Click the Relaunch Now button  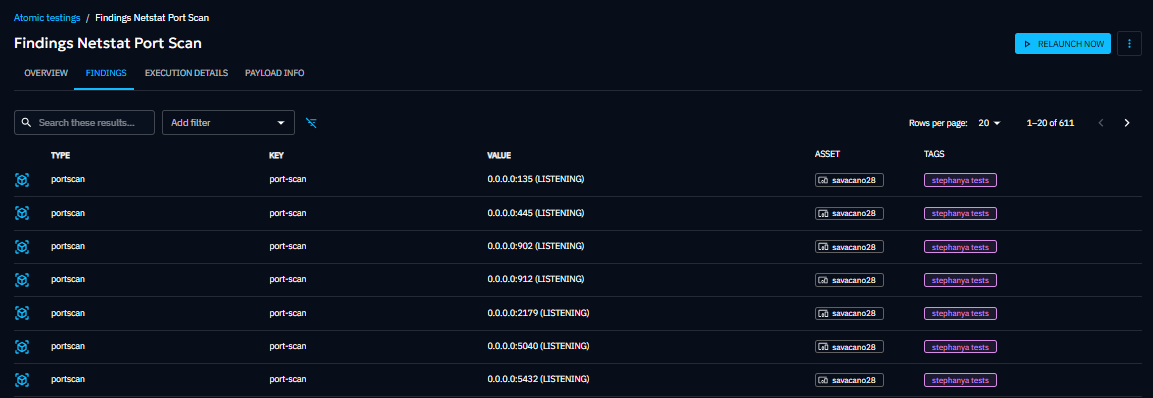1063,44
